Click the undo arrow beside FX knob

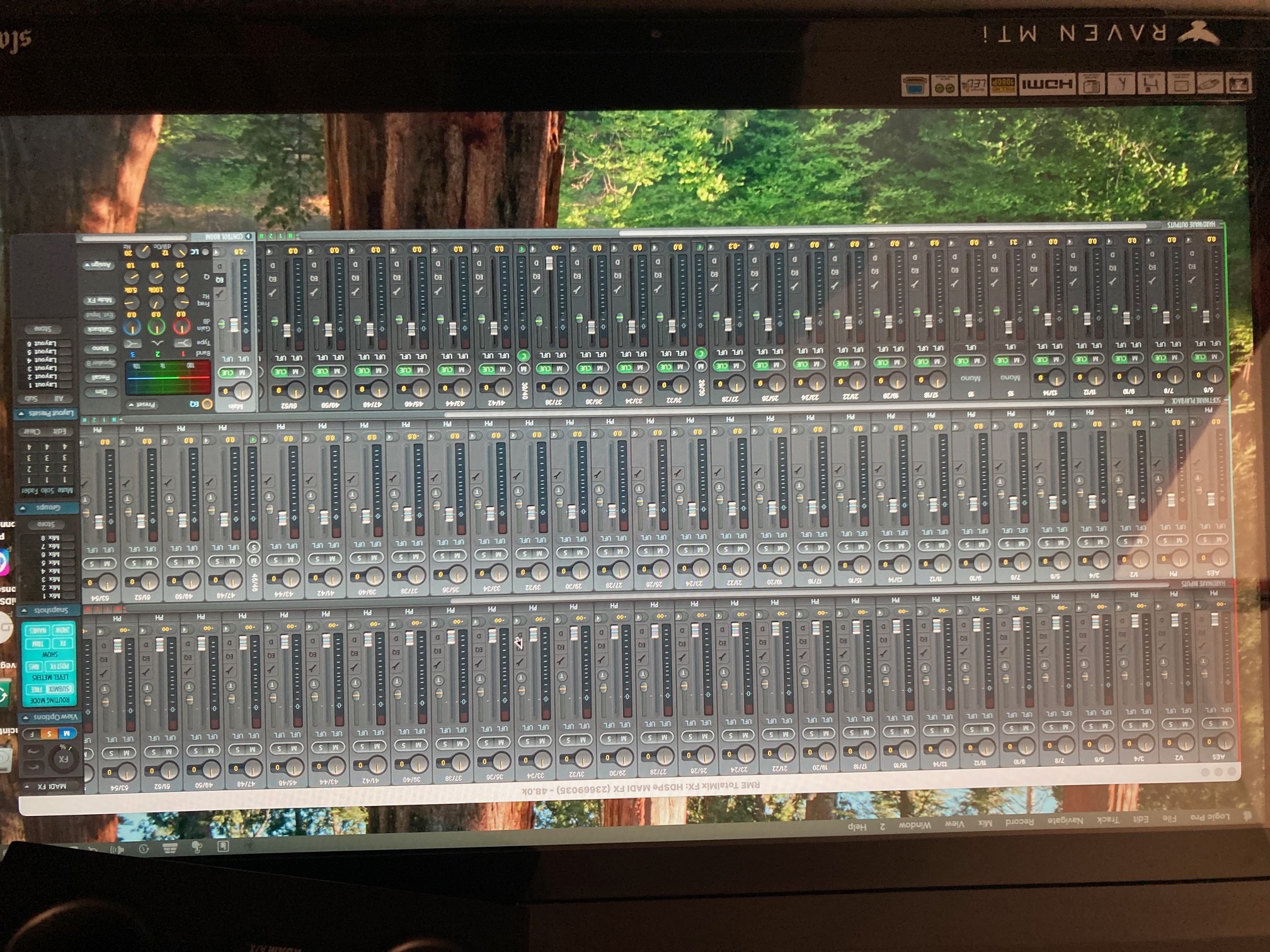pos(34,766)
